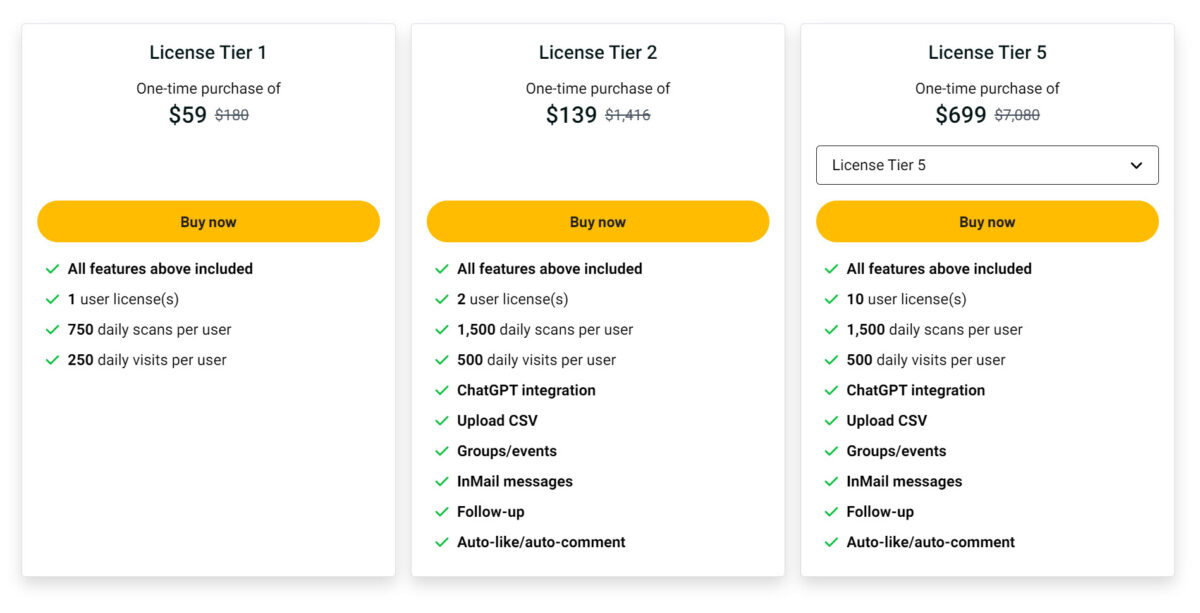Screen dimensions: 1200x613
Task: Click the License Tier 1 heading
Action: coord(207,52)
